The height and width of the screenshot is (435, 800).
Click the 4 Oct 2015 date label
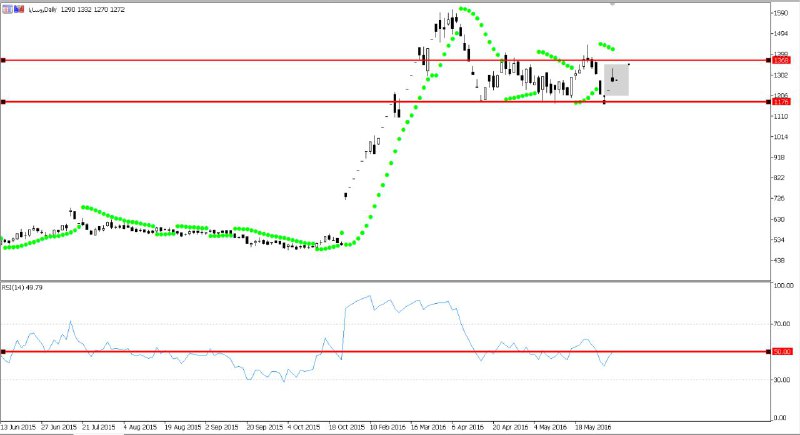(304, 427)
